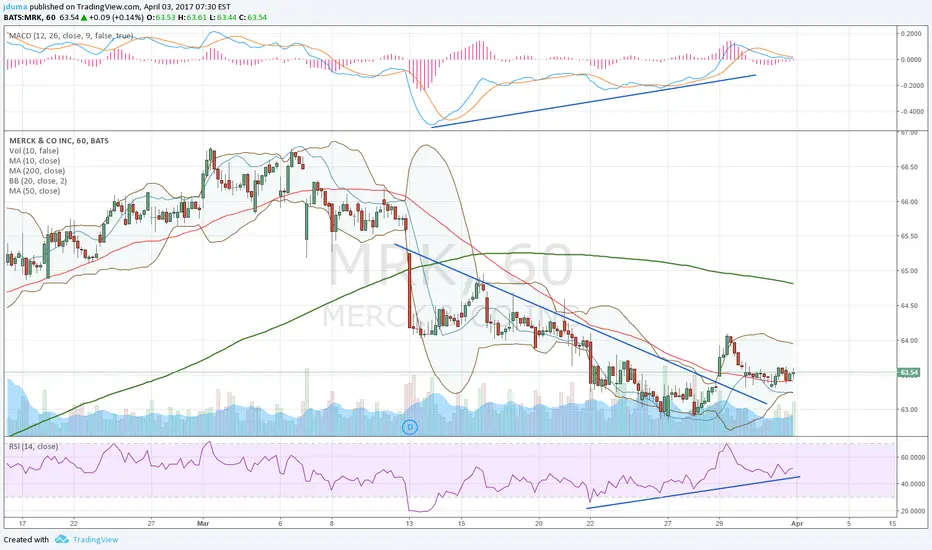932x550 pixels.
Task: Click the -0.4000 MACD axis label
Action: 911,112
